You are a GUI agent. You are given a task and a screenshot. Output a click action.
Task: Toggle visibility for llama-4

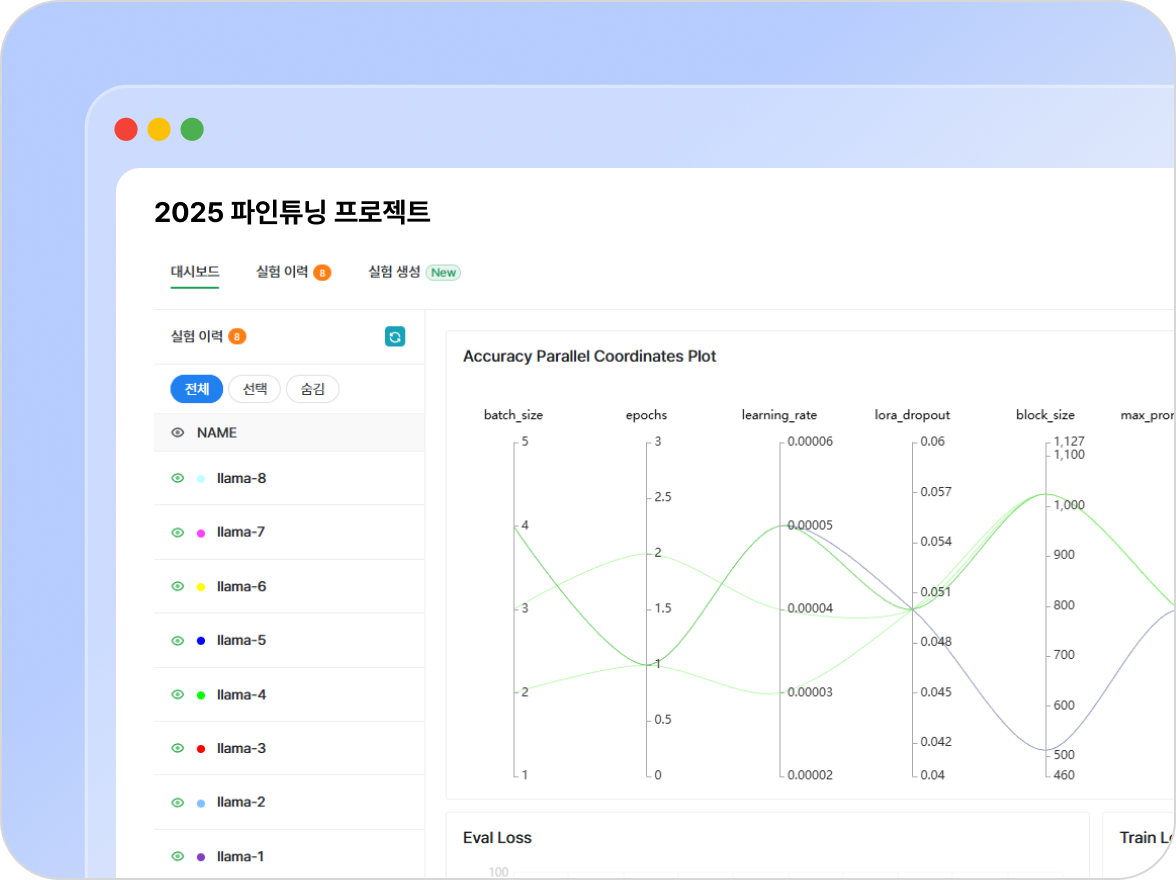pyautogui.click(x=178, y=694)
